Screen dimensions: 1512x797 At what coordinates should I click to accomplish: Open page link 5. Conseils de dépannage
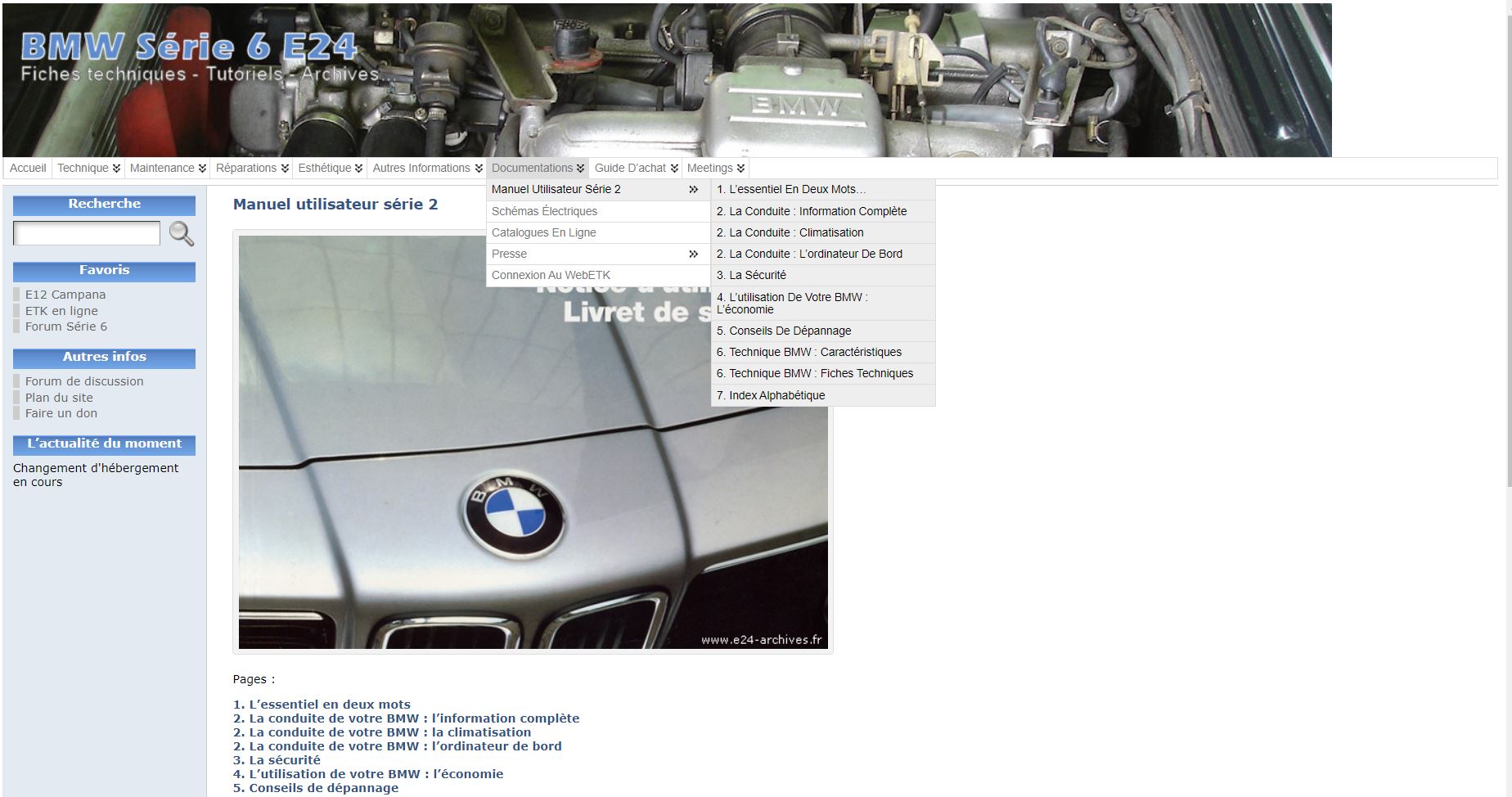pos(316,788)
